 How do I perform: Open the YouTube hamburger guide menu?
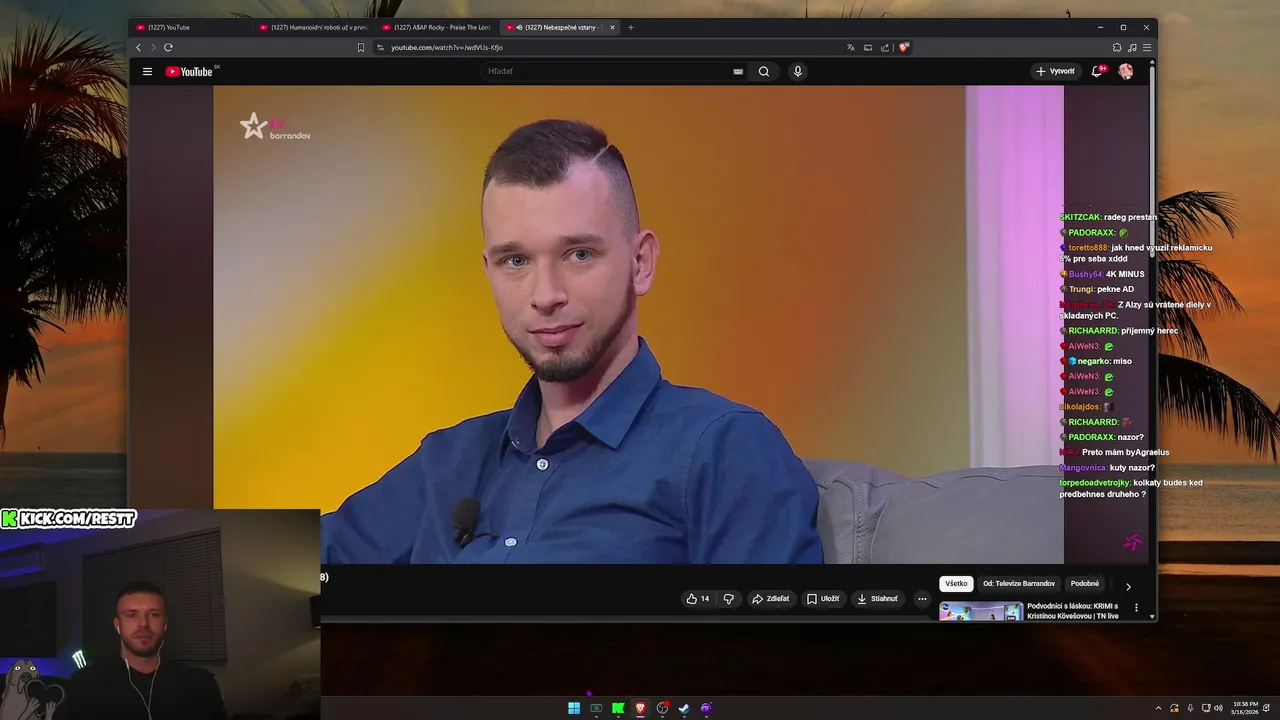pyautogui.click(x=147, y=71)
